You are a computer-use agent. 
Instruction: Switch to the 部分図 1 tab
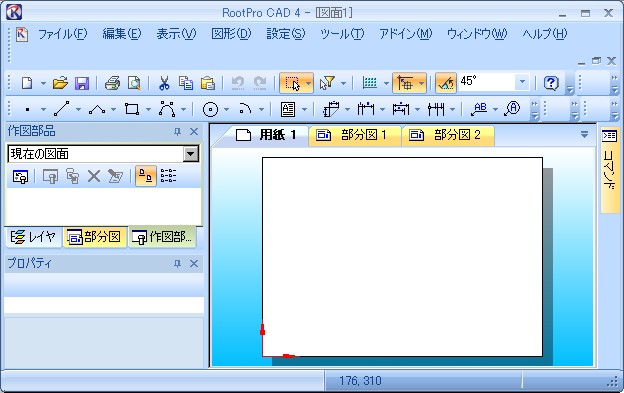[354, 135]
